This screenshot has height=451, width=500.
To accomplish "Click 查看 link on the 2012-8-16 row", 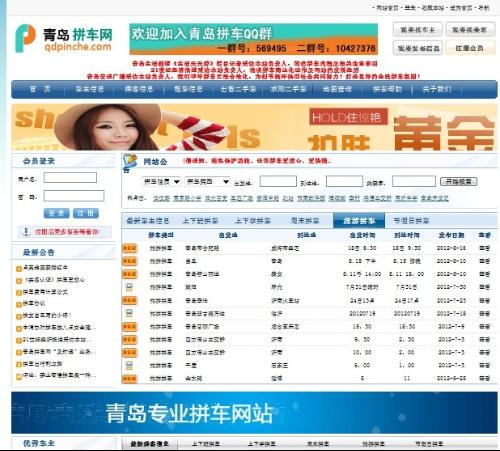I will click(x=484, y=248).
